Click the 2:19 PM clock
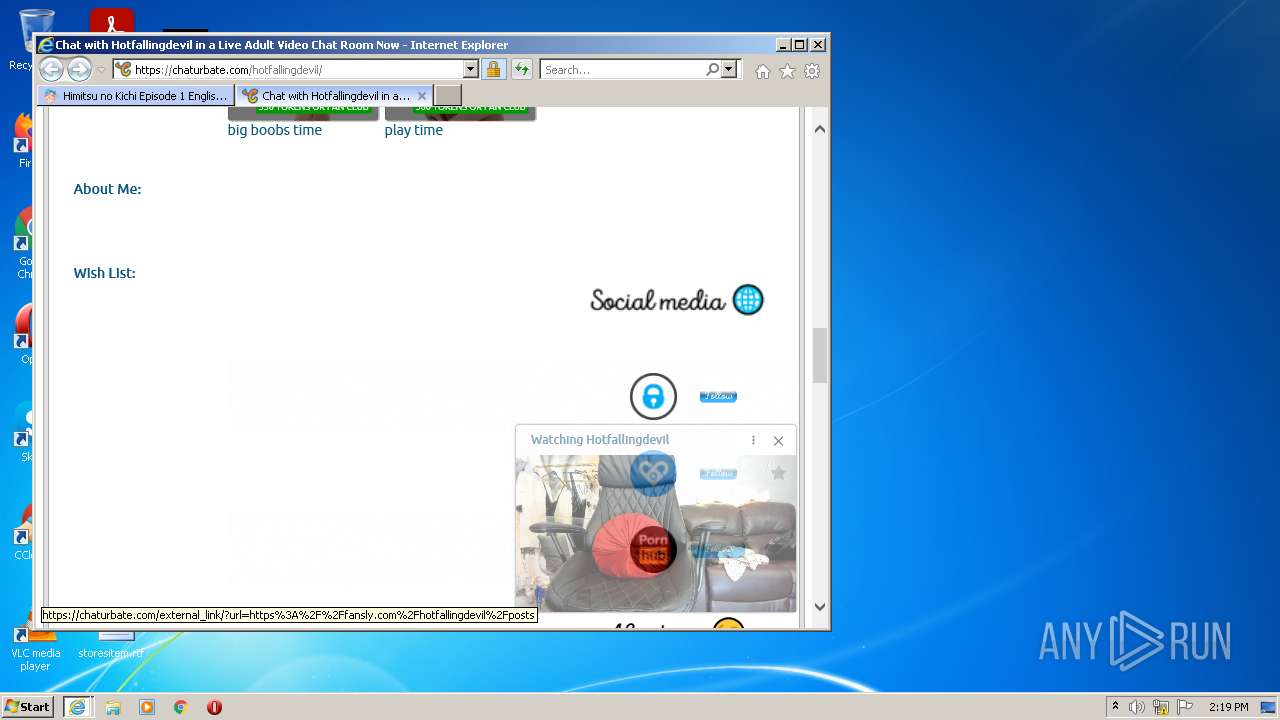 click(x=1228, y=707)
